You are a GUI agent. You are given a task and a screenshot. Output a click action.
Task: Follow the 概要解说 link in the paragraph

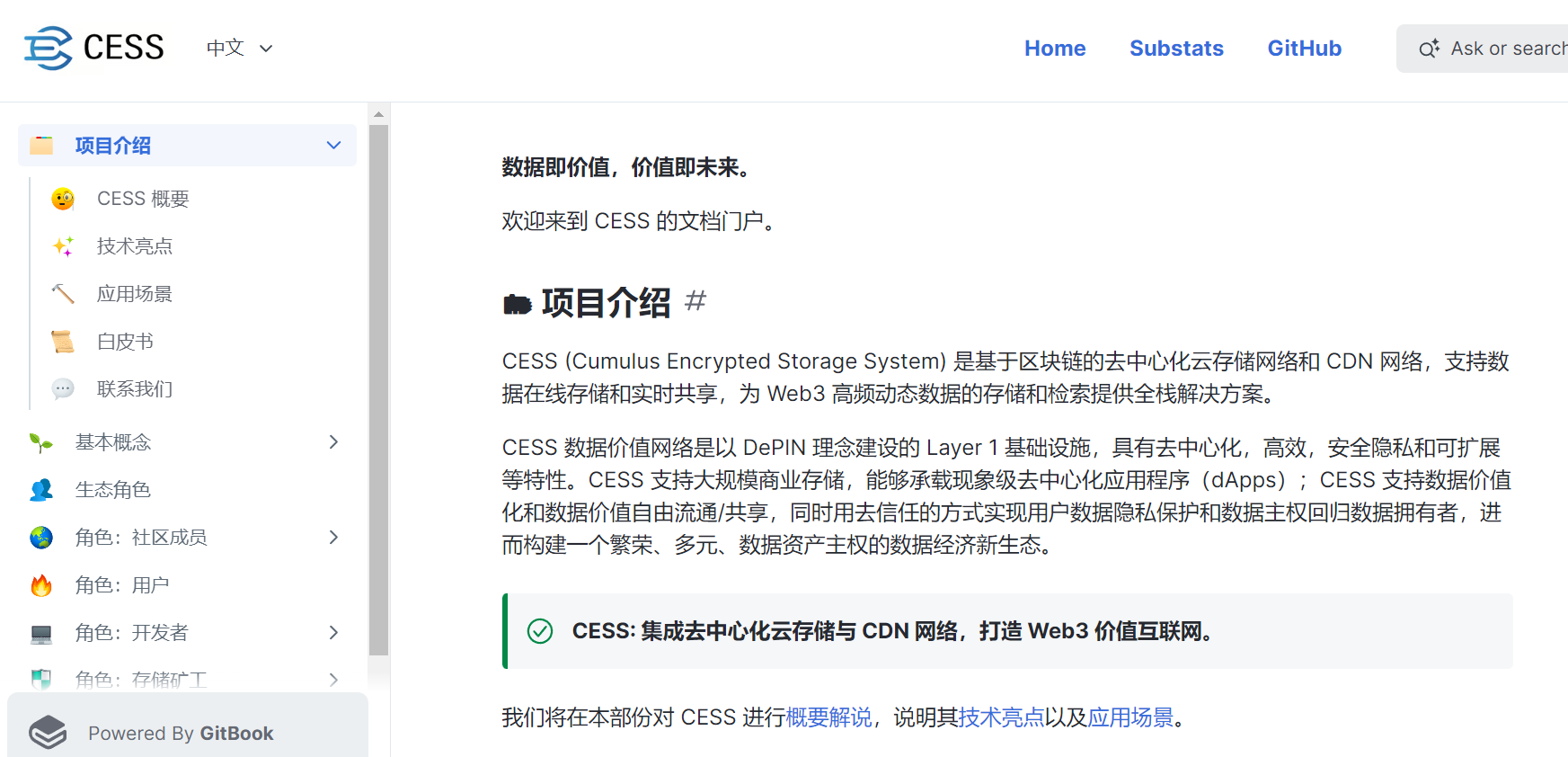(x=828, y=717)
